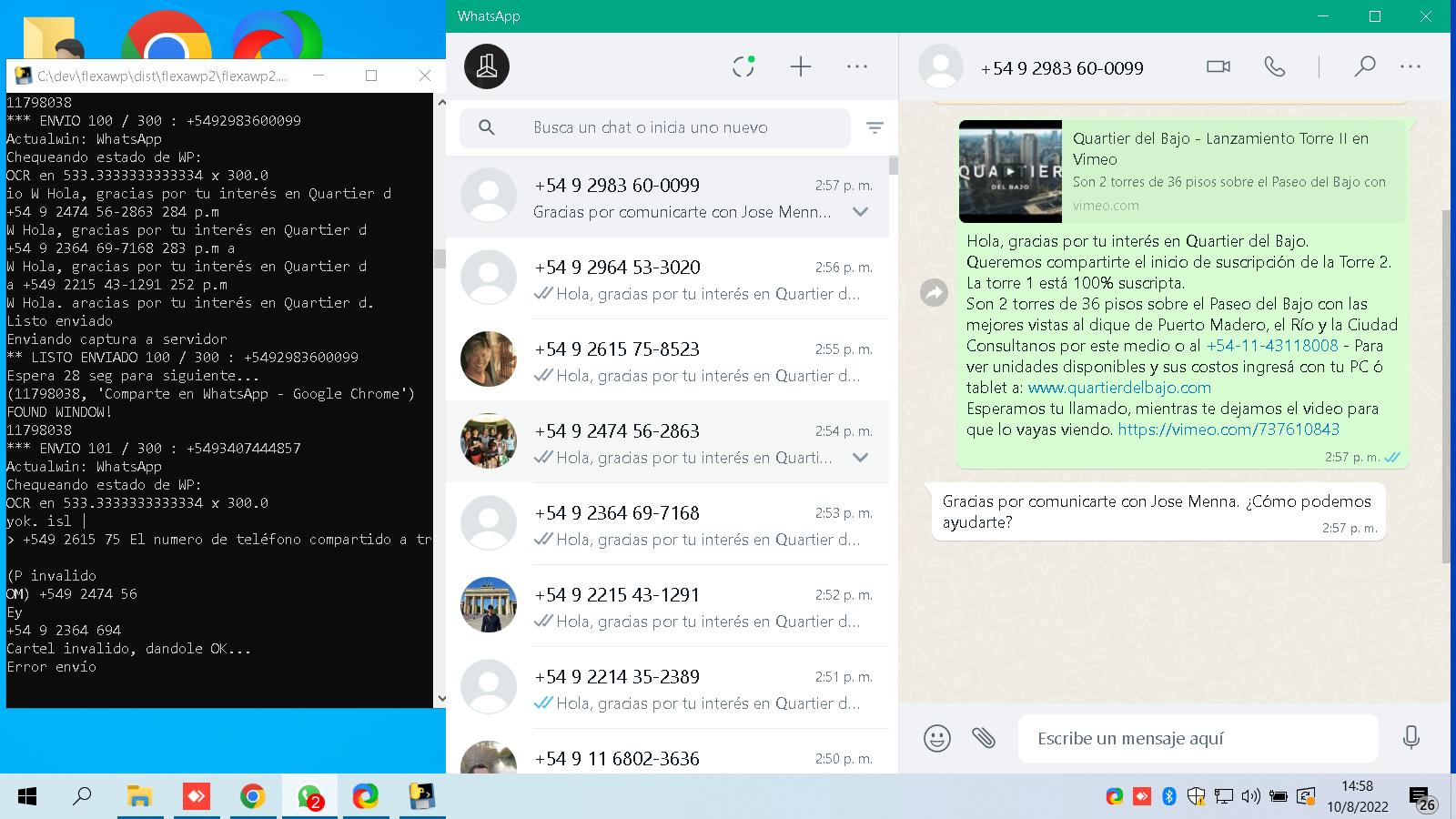Viewport: 1456px width, 819px height.
Task: Open profile photo of +54 9 2215 43-1291
Action: click(x=489, y=604)
